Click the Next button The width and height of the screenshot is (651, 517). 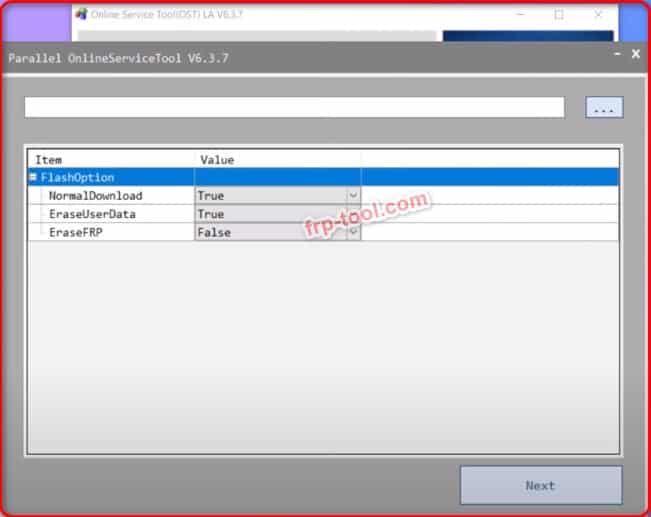pyautogui.click(x=541, y=485)
